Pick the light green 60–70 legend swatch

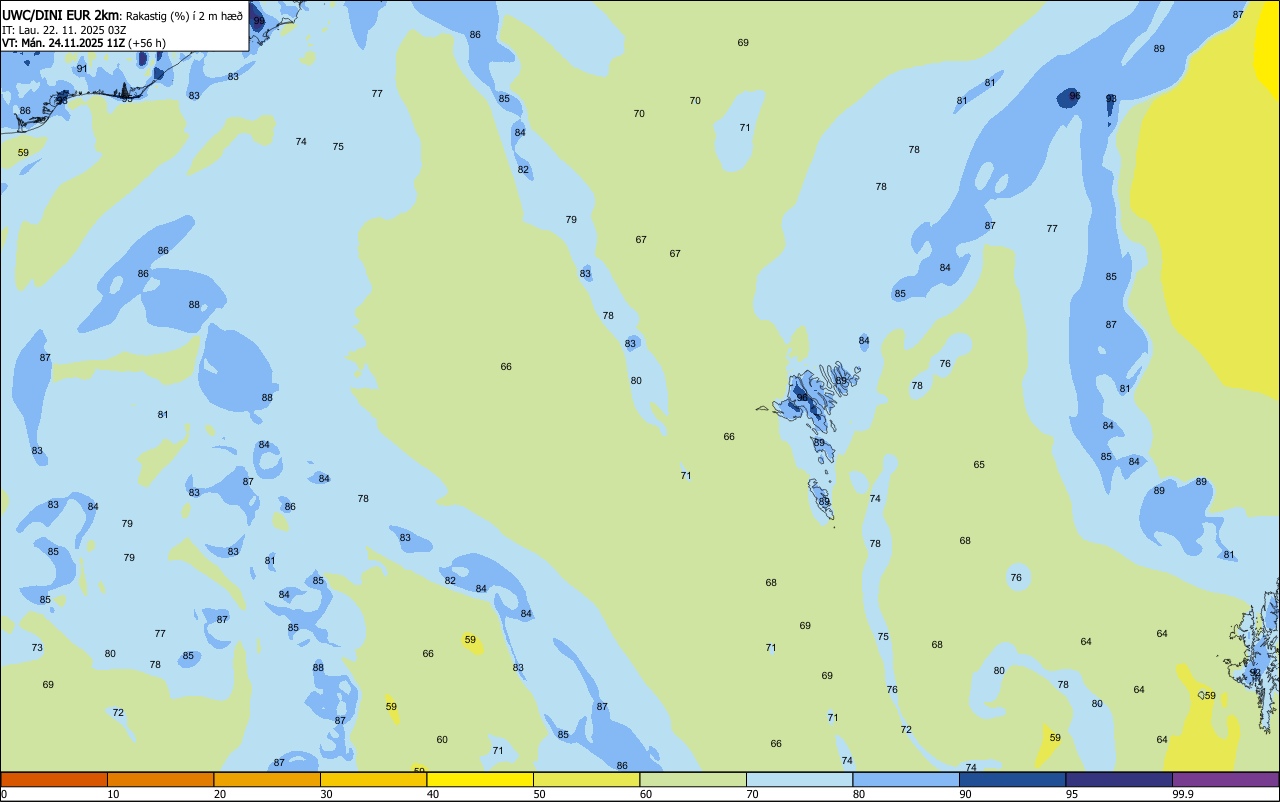point(693,779)
